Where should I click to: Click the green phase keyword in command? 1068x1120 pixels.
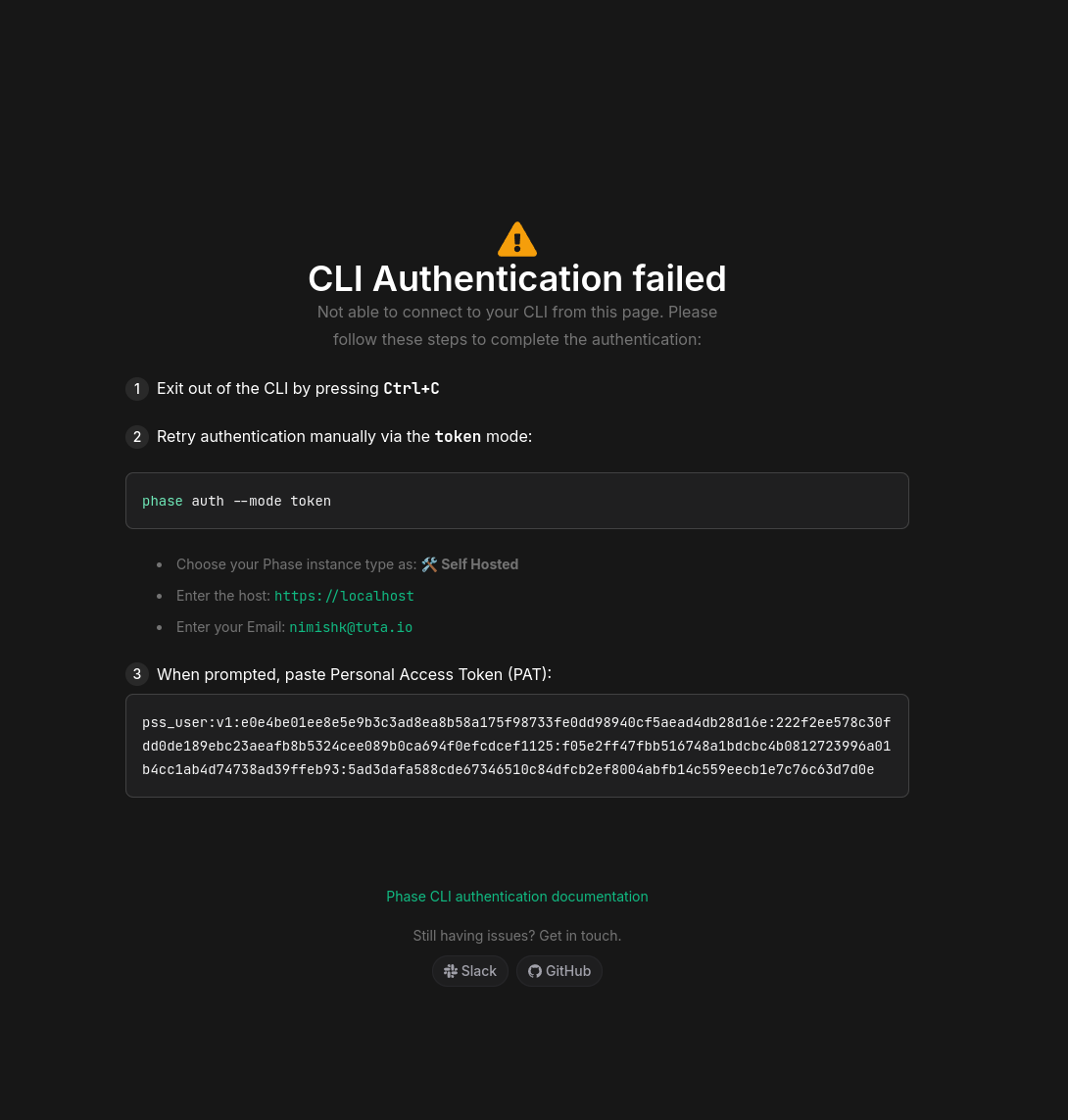pos(163,501)
